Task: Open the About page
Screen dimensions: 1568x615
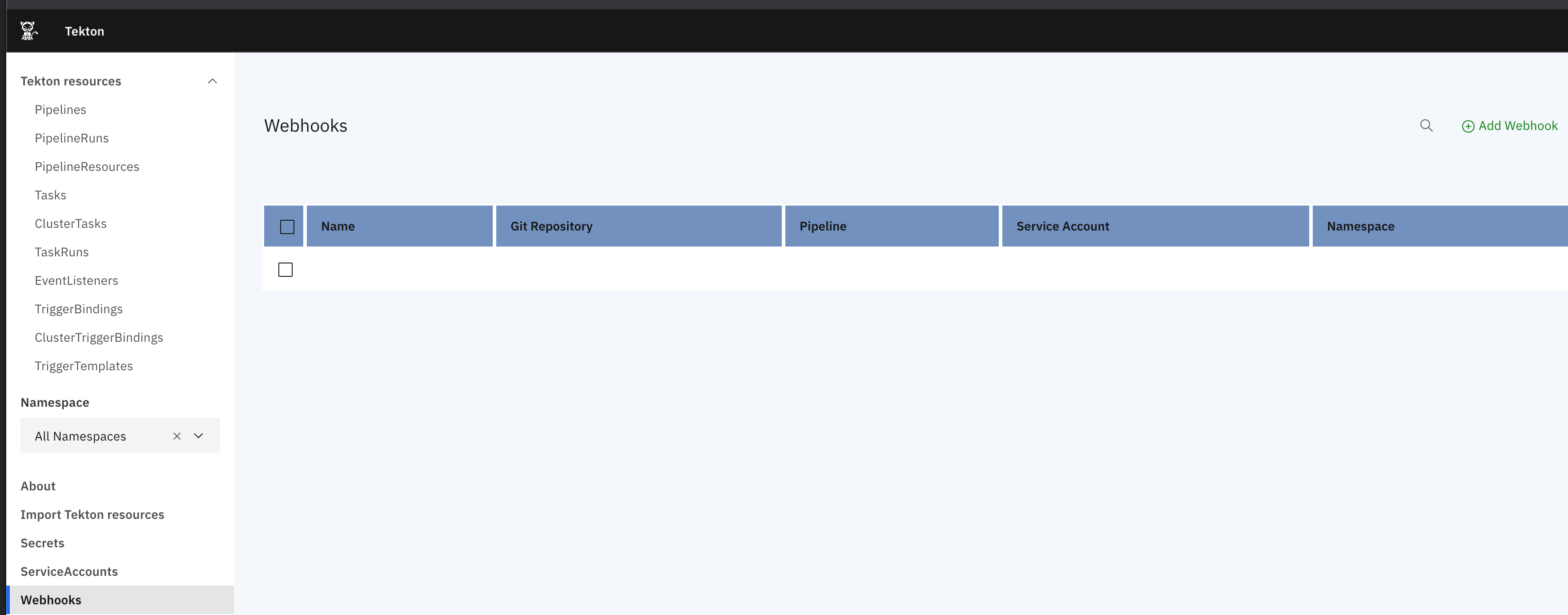Action: 38,486
